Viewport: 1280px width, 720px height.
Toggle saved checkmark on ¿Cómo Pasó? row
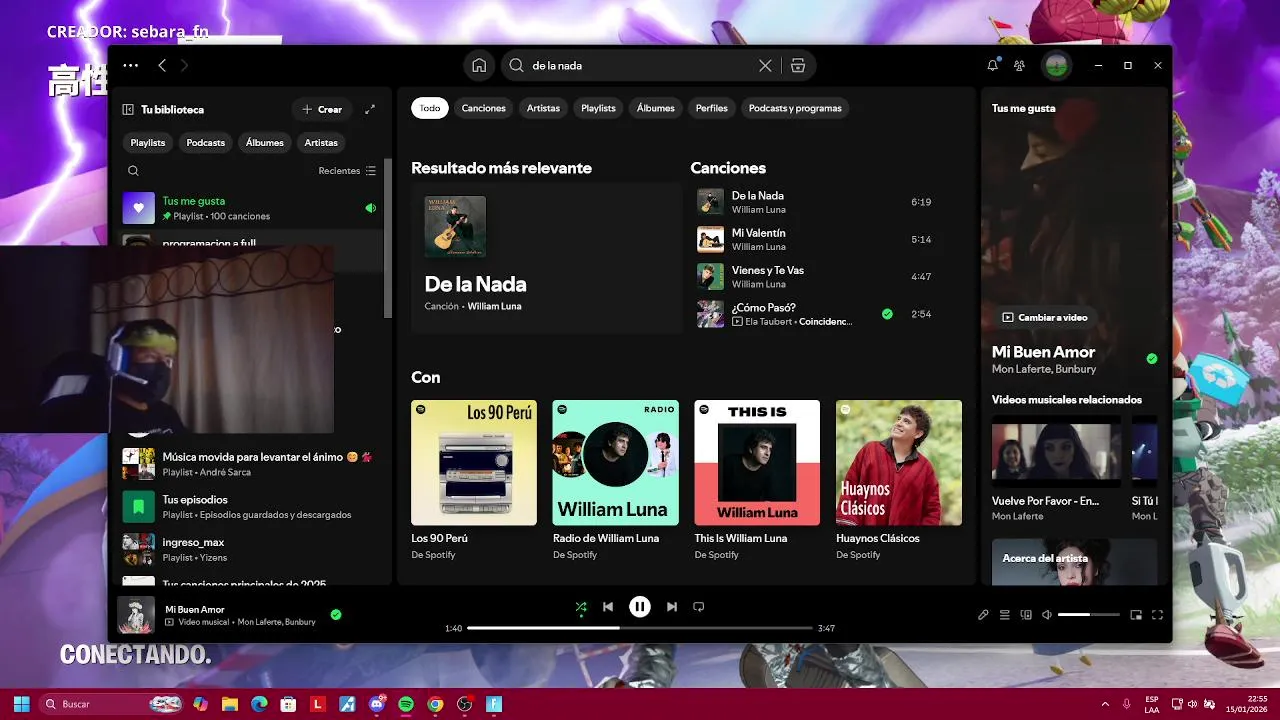click(x=887, y=314)
